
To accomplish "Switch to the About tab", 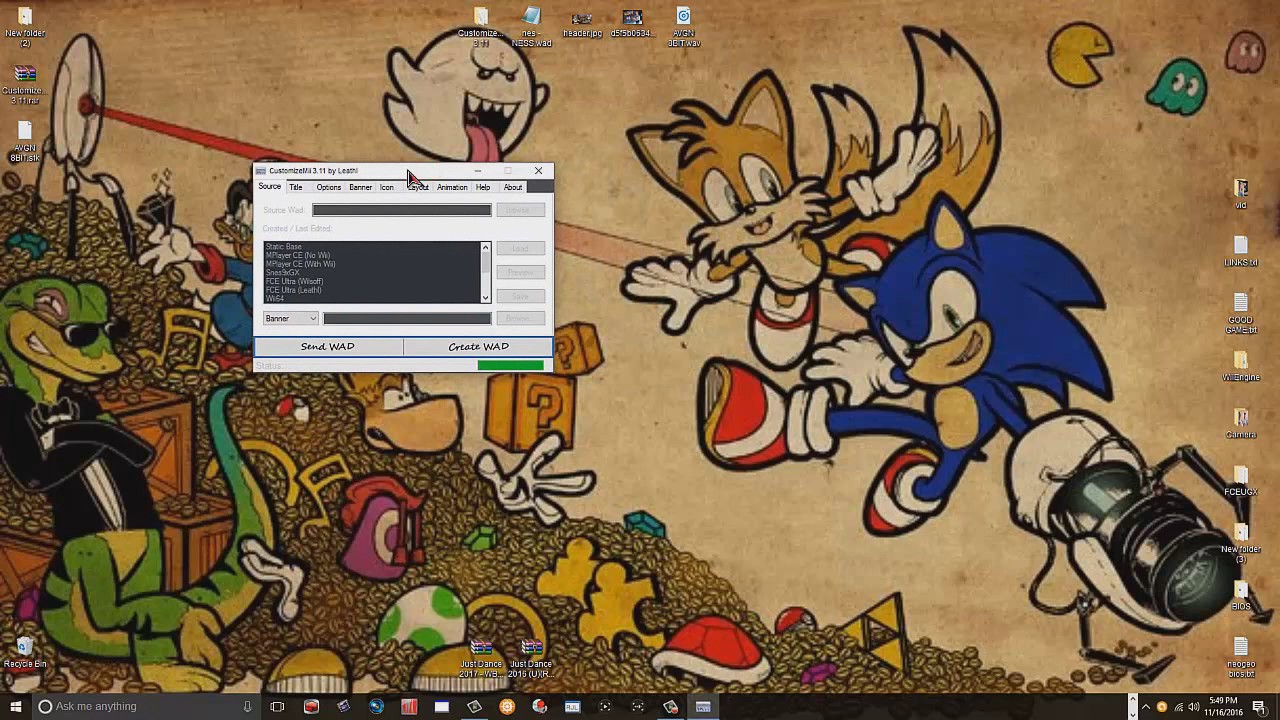I will tap(513, 187).
